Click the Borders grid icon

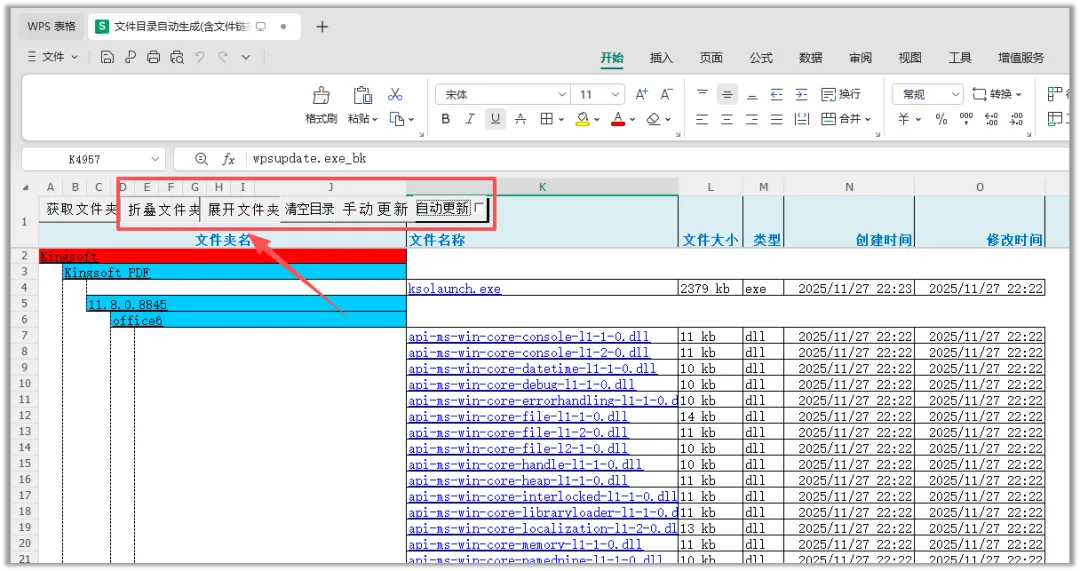(x=546, y=119)
